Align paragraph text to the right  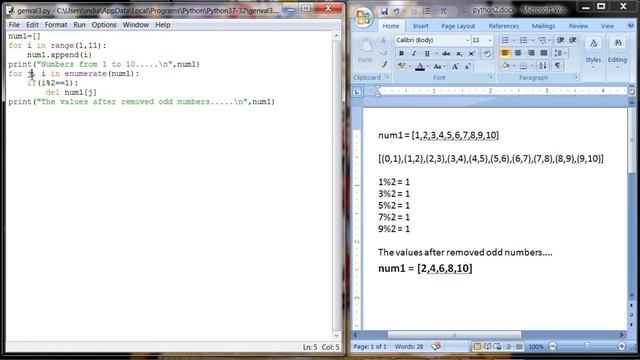point(531,53)
